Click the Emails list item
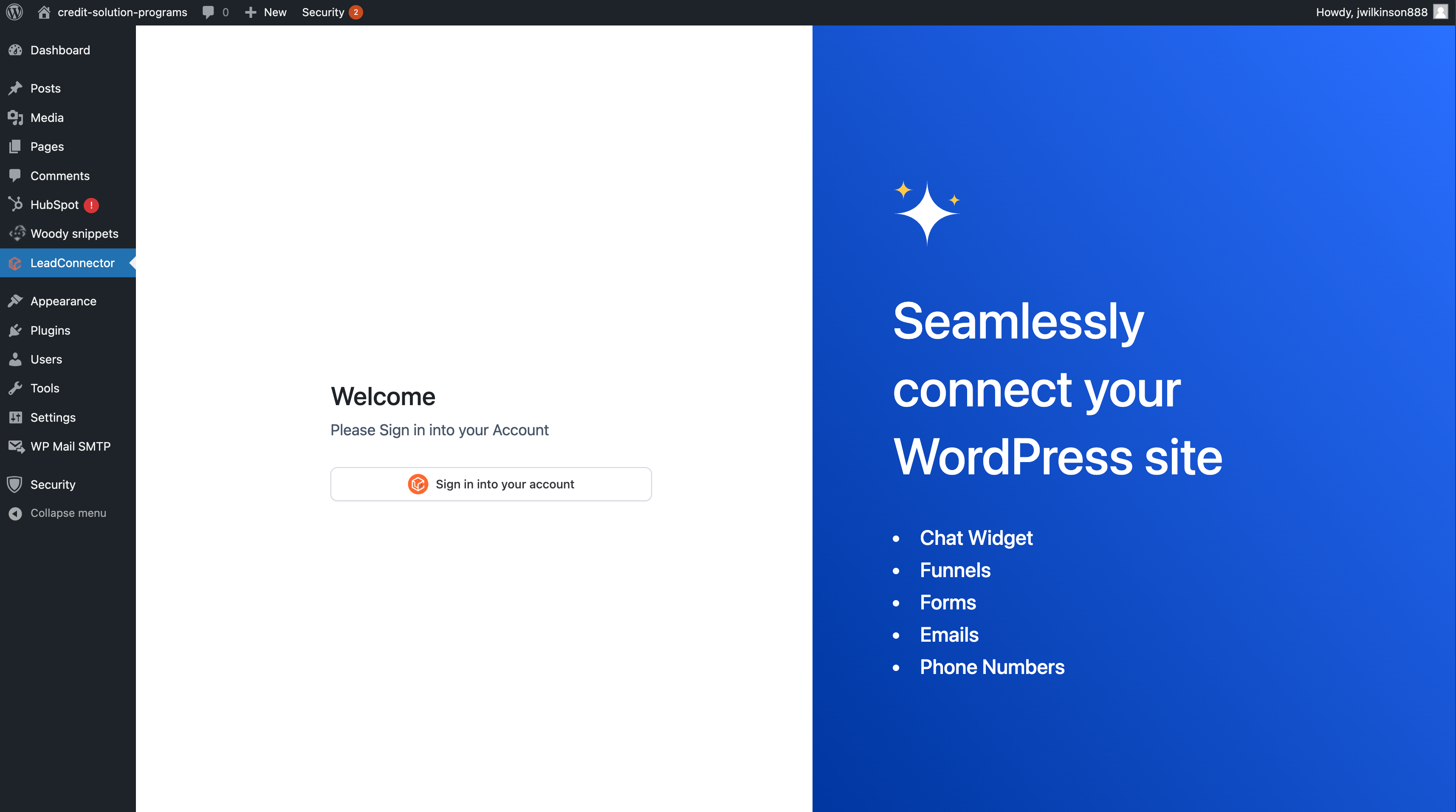This screenshot has height=812, width=1456. pos(949,634)
